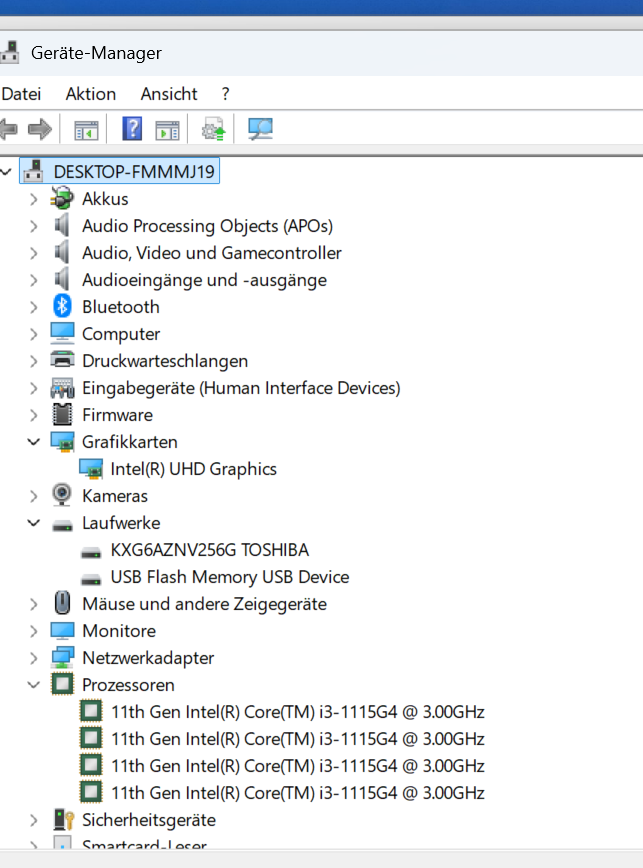Expand Mäuse und andere Zeigegeräte

pyautogui.click(x=34, y=604)
